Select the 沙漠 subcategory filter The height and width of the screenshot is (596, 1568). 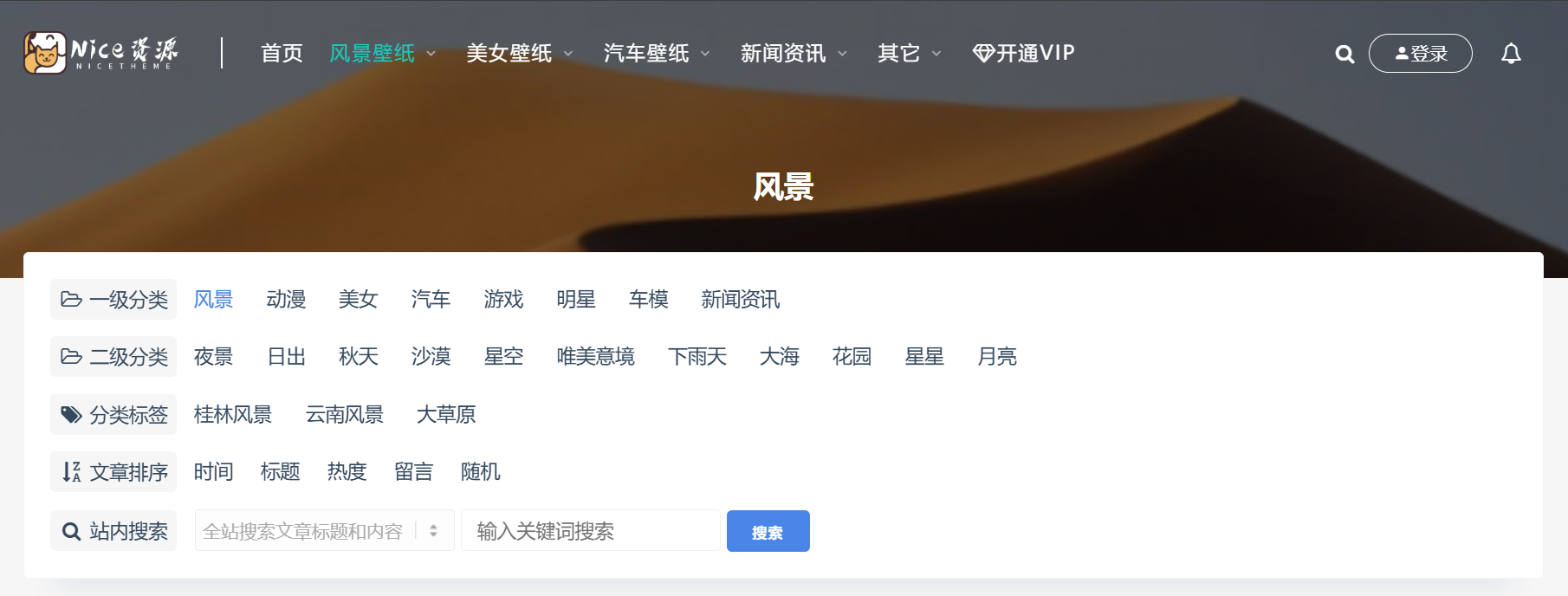431,357
